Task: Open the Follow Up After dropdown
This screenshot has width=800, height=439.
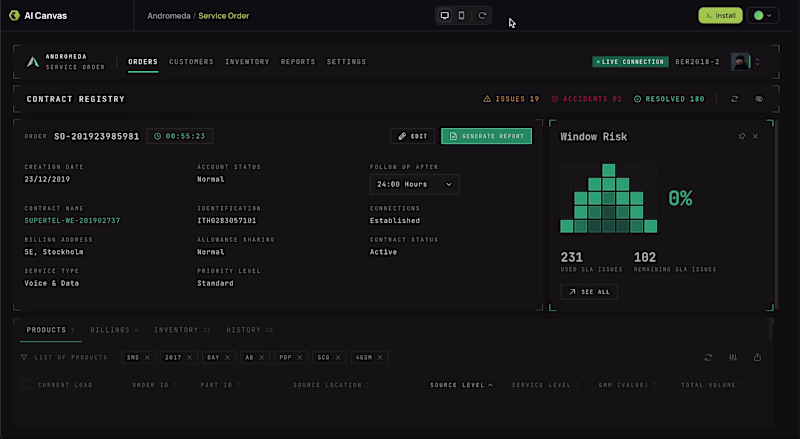Action: tap(414, 184)
